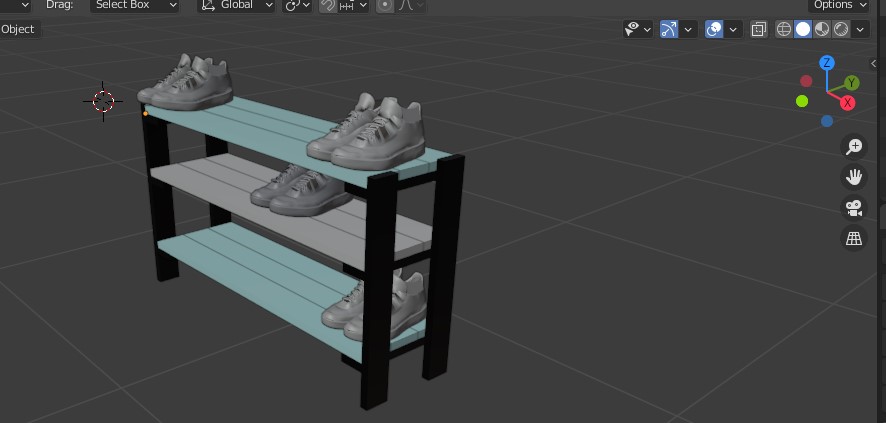The height and width of the screenshot is (423, 886).
Task: Toggle show overlays button
Action: [x=714, y=29]
